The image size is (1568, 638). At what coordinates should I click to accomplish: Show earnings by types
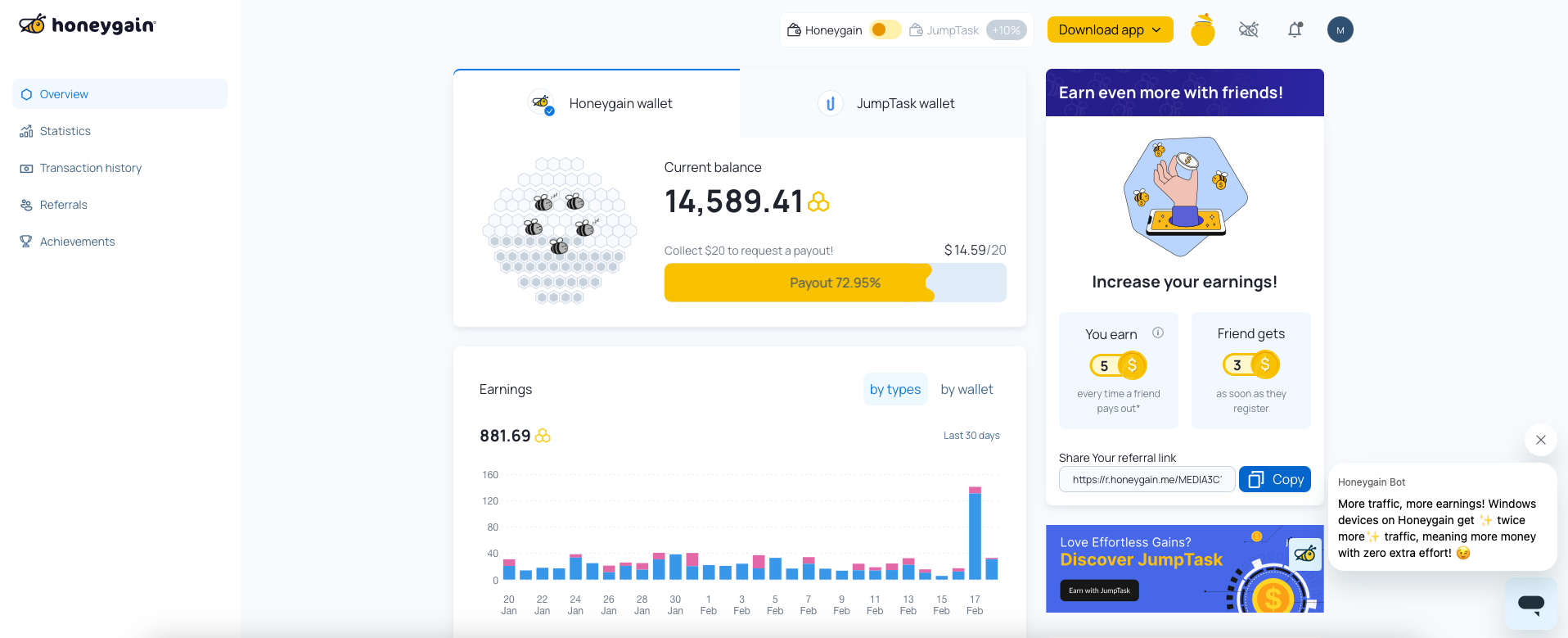click(x=894, y=390)
